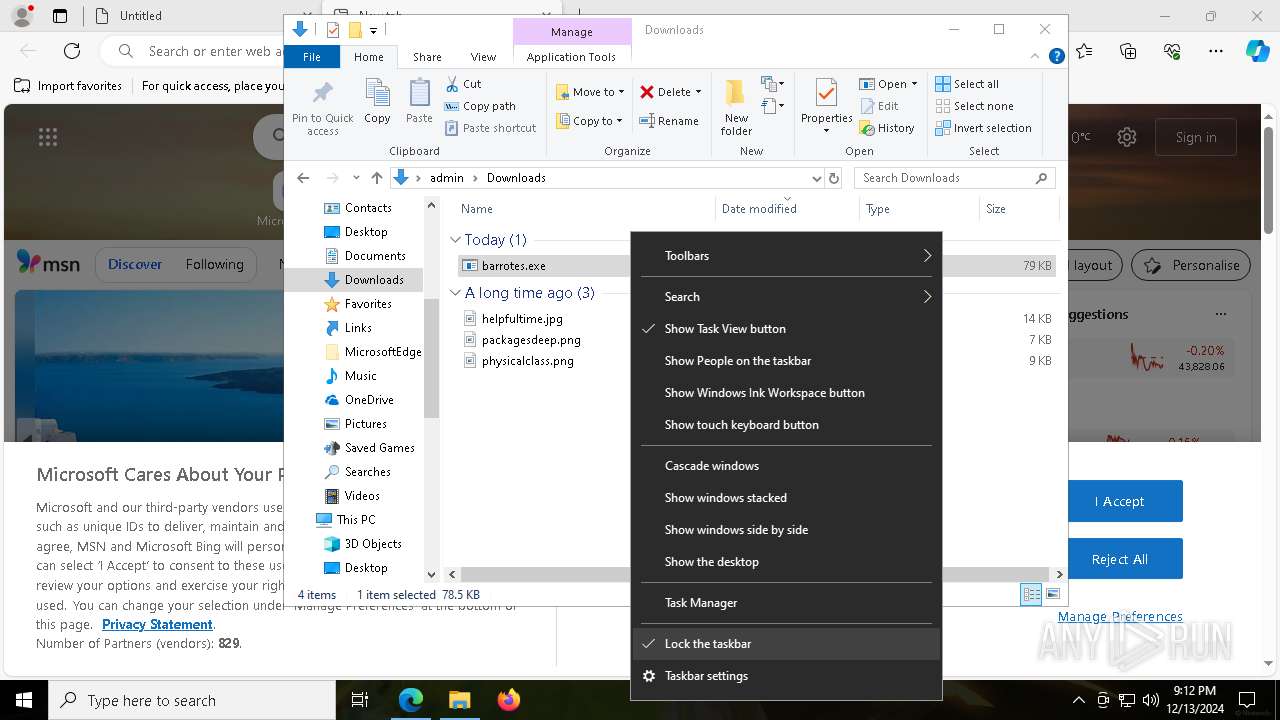Click the Reject All button
The width and height of the screenshot is (1280, 720).
[1119, 559]
